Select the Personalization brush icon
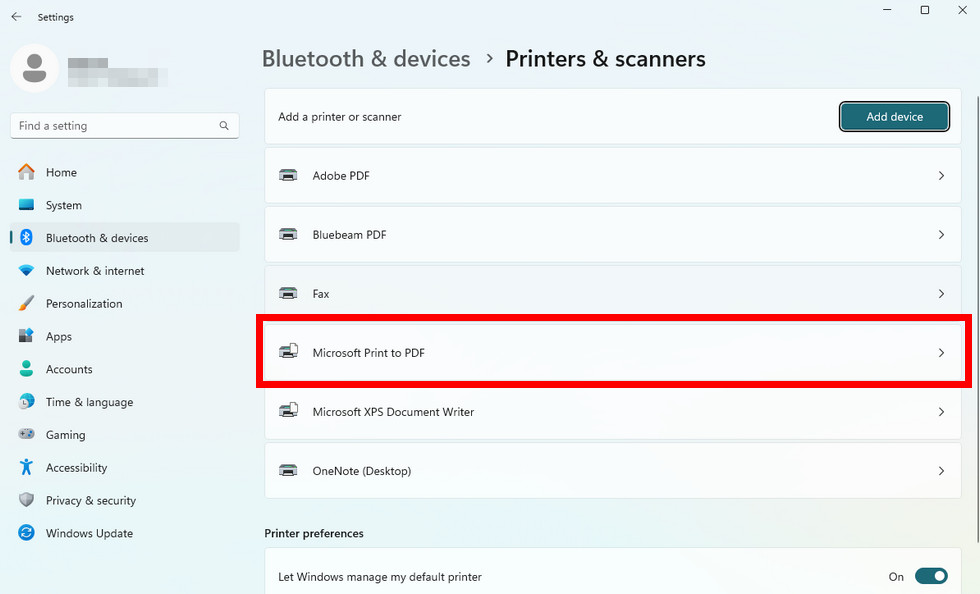The width and height of the screenshot is (980, 594). [x=24, y=303]
